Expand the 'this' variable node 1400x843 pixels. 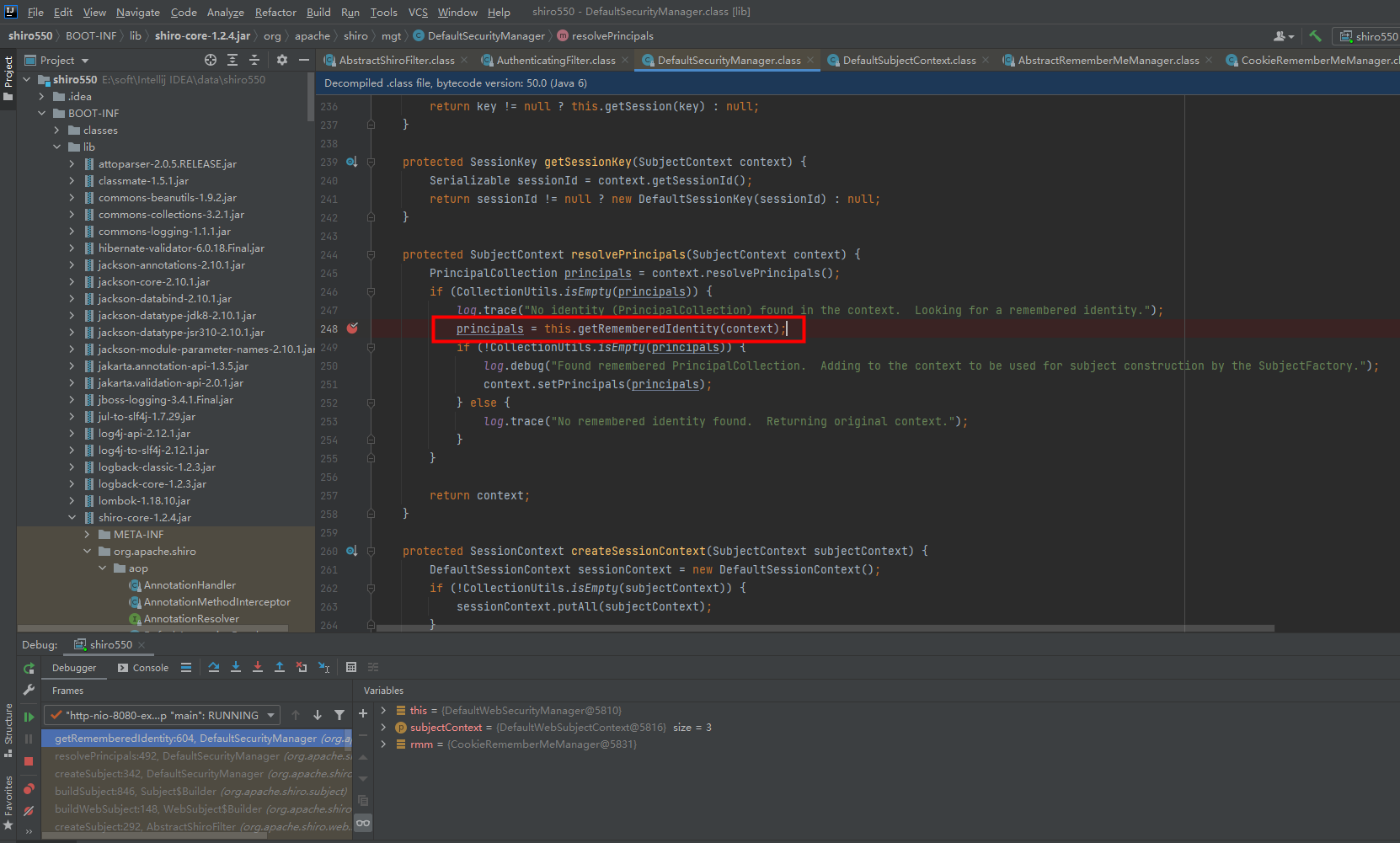(x=384, y=710)
